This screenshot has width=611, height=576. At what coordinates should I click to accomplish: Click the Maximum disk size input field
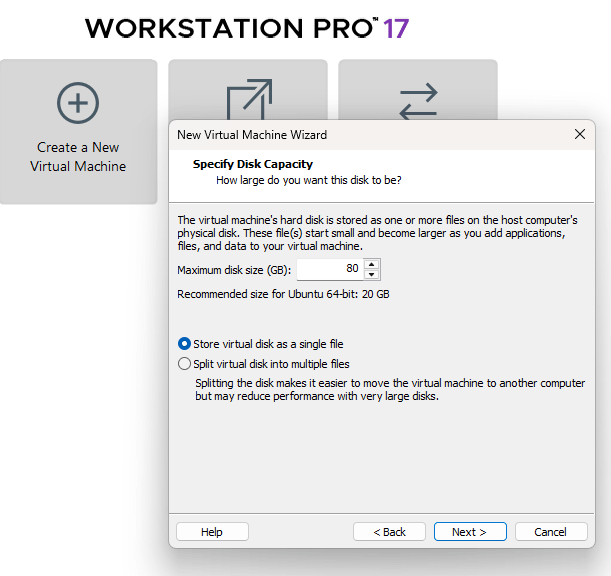(x=330, y=269)
